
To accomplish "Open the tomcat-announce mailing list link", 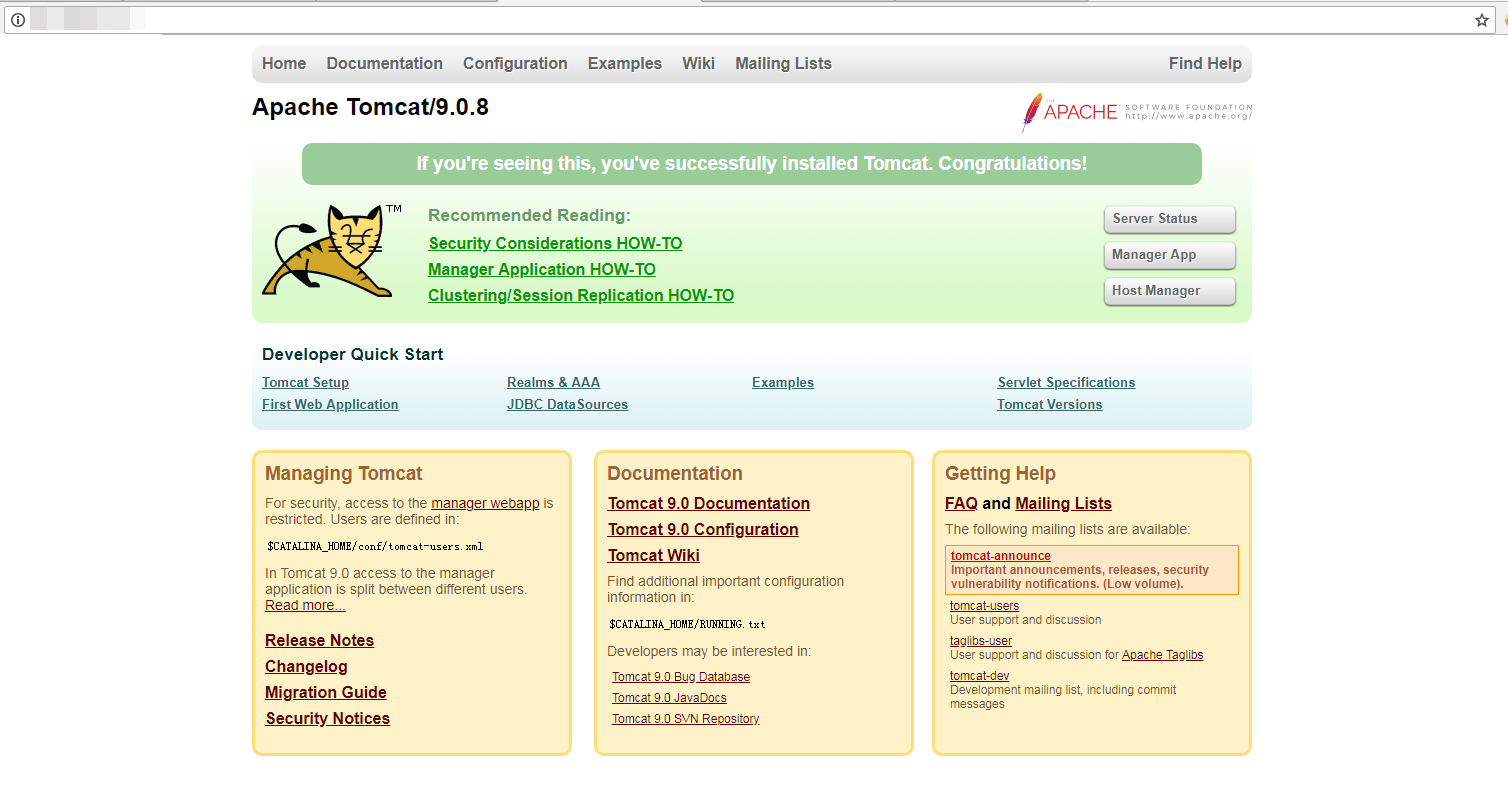I will (1000, 556).
